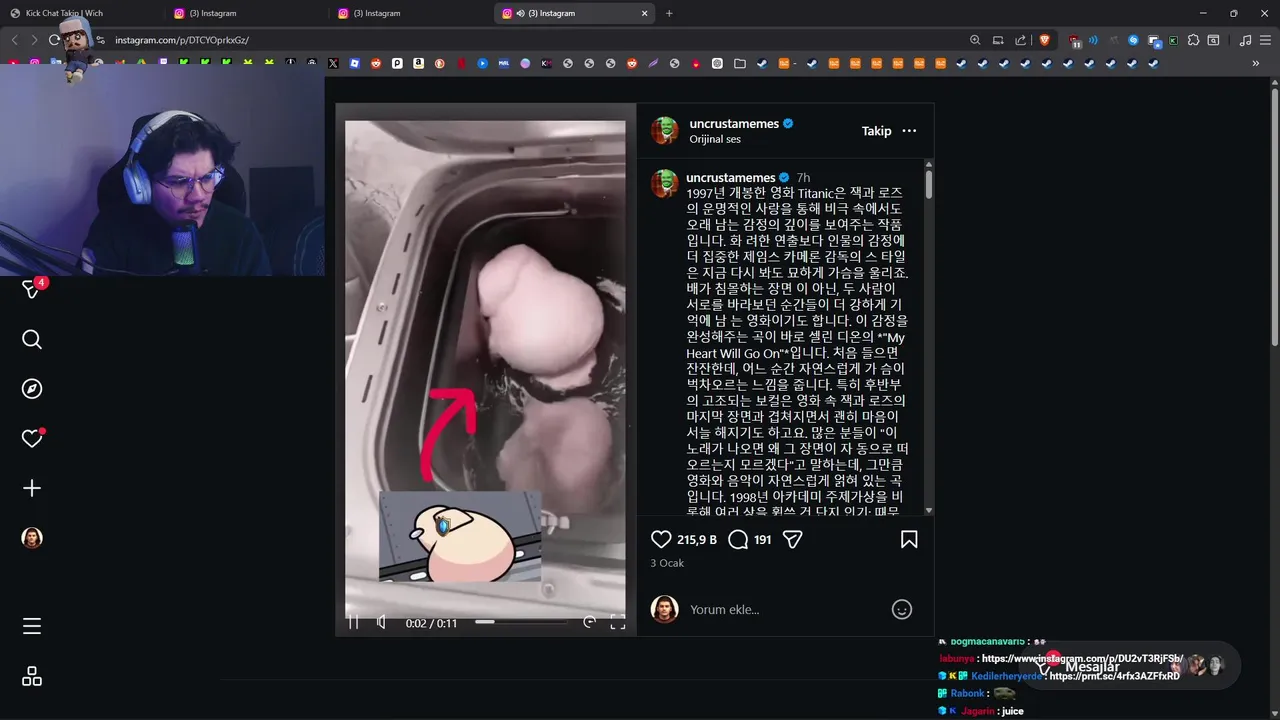Switch to the Kick Chat Takip tab
Viewport: 1280px width, 720px height.
pos(64,13)
